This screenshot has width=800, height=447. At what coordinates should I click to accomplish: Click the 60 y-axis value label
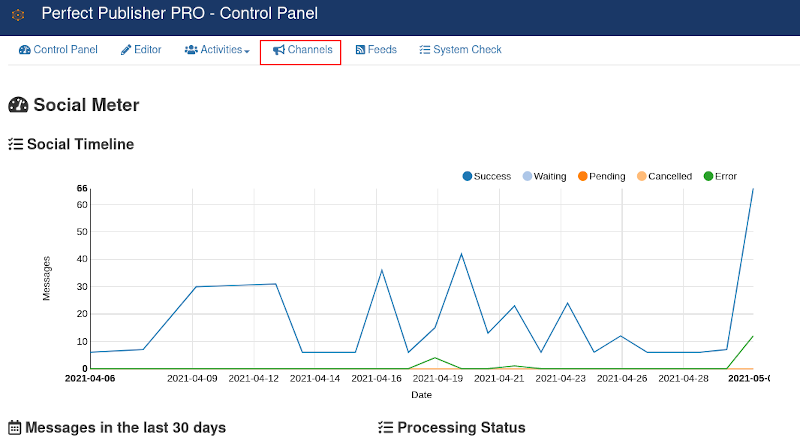[x=82, y=205]
